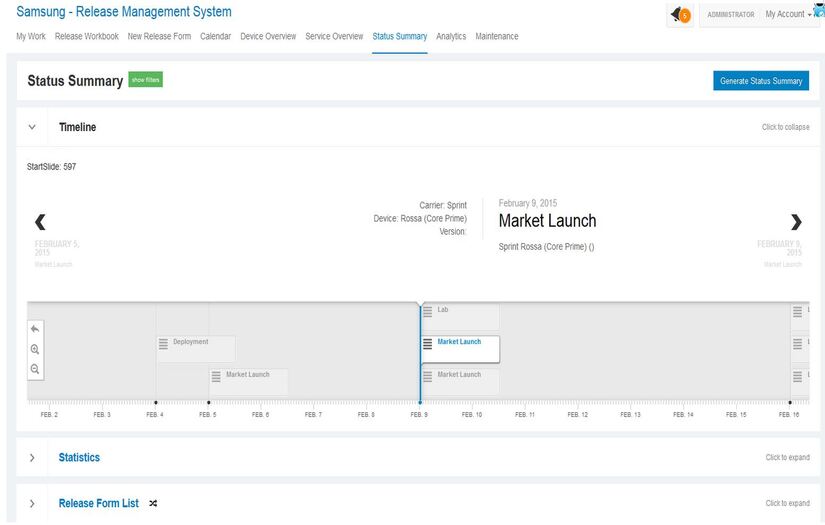Click the list icon on the Lab event
Viewport: 825px width, 525px height.
(x=427, y=311)
